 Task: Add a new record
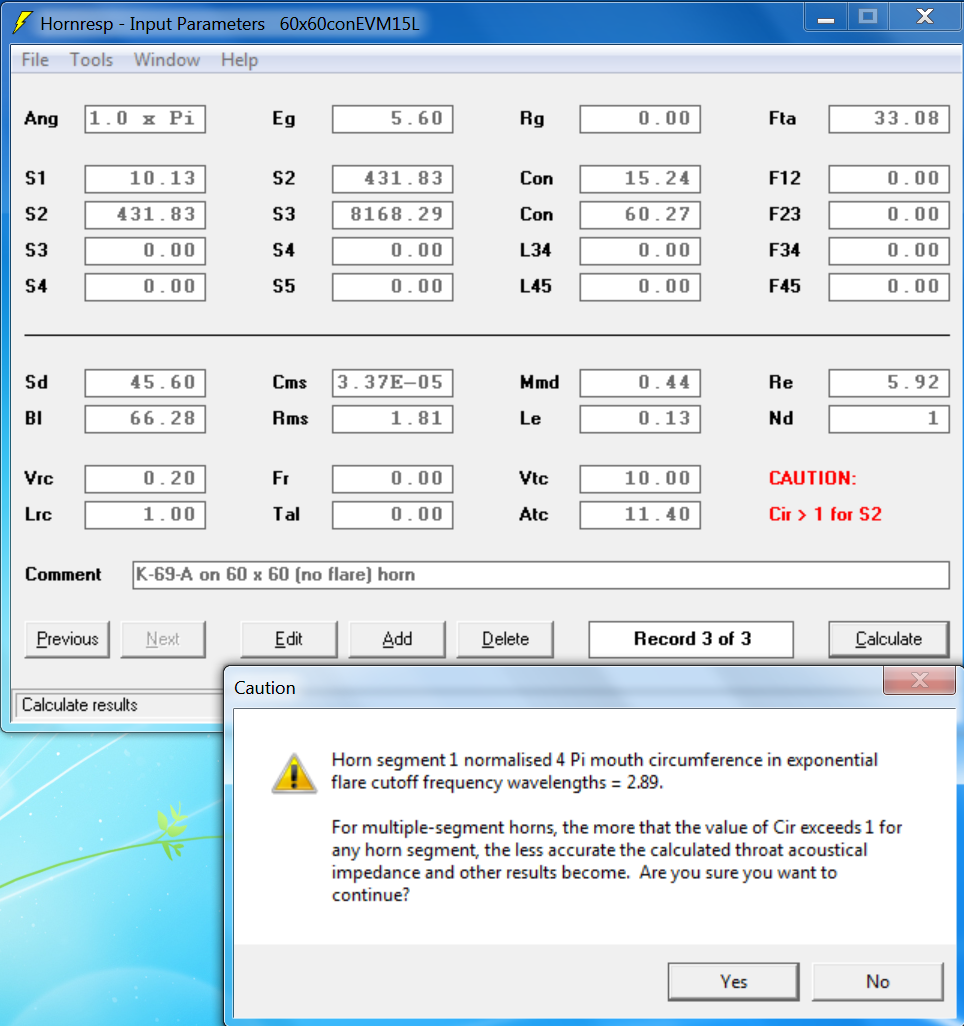397,639
